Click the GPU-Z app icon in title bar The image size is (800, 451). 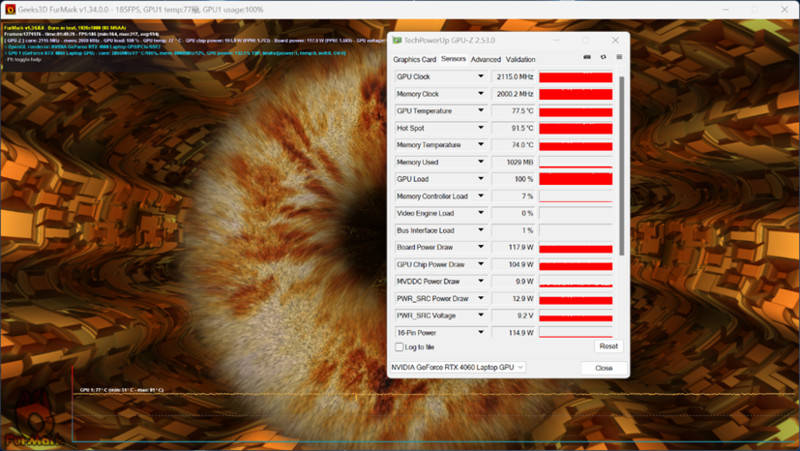[x=397, y=40]
